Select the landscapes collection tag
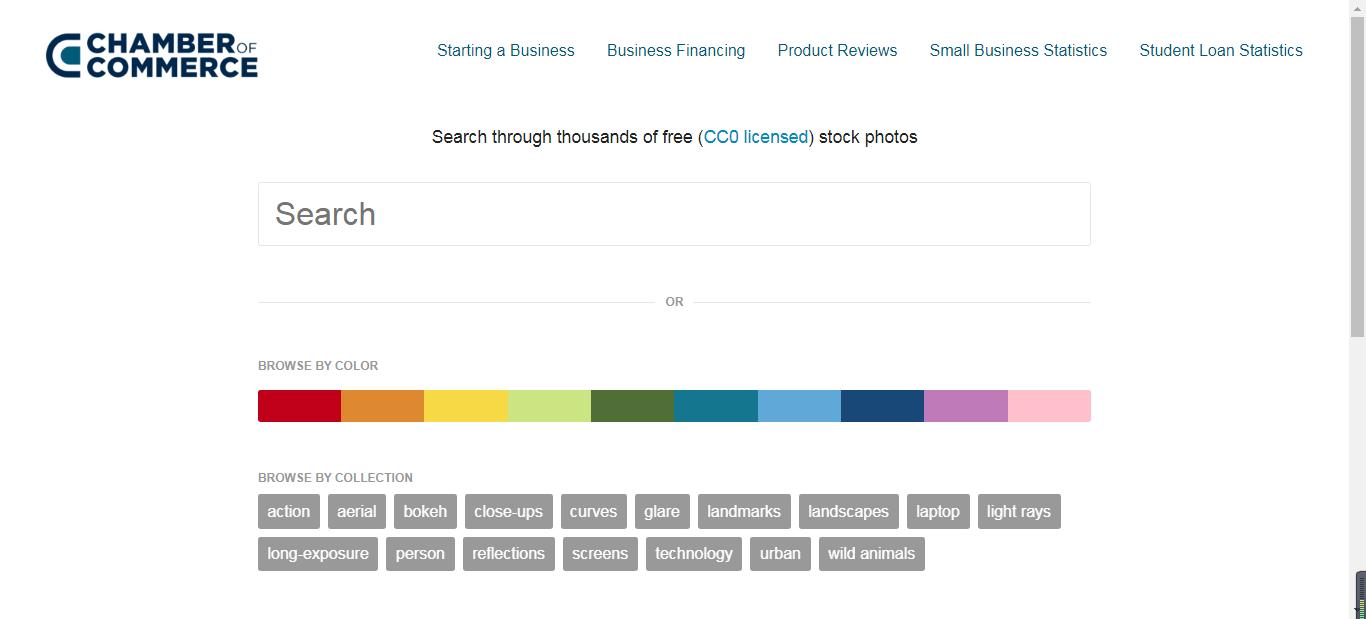Viewport: 1366px width, 619px height. tap(848, 511)
